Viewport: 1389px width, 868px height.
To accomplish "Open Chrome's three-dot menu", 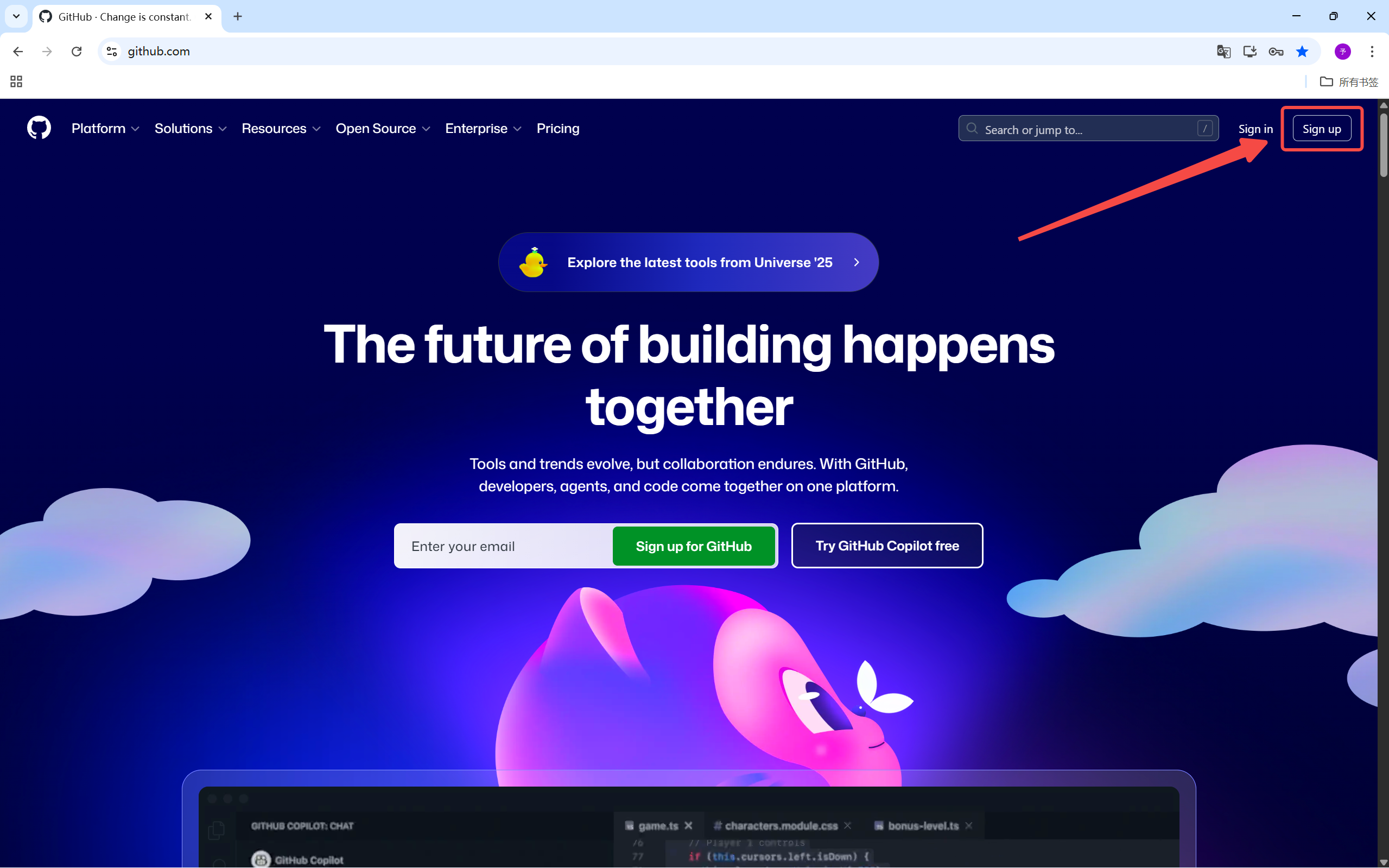I will (x=1372, y=52).
